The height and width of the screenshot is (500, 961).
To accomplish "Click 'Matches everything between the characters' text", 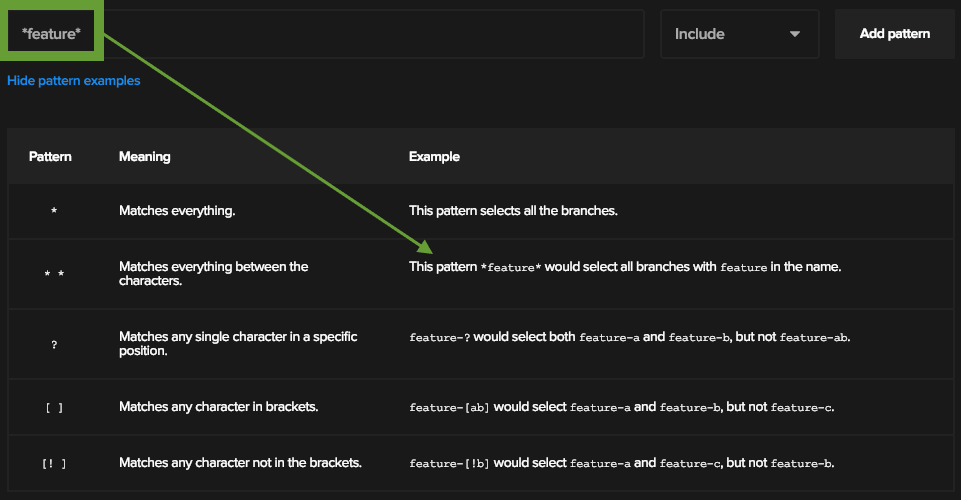I will pos(213,274).
